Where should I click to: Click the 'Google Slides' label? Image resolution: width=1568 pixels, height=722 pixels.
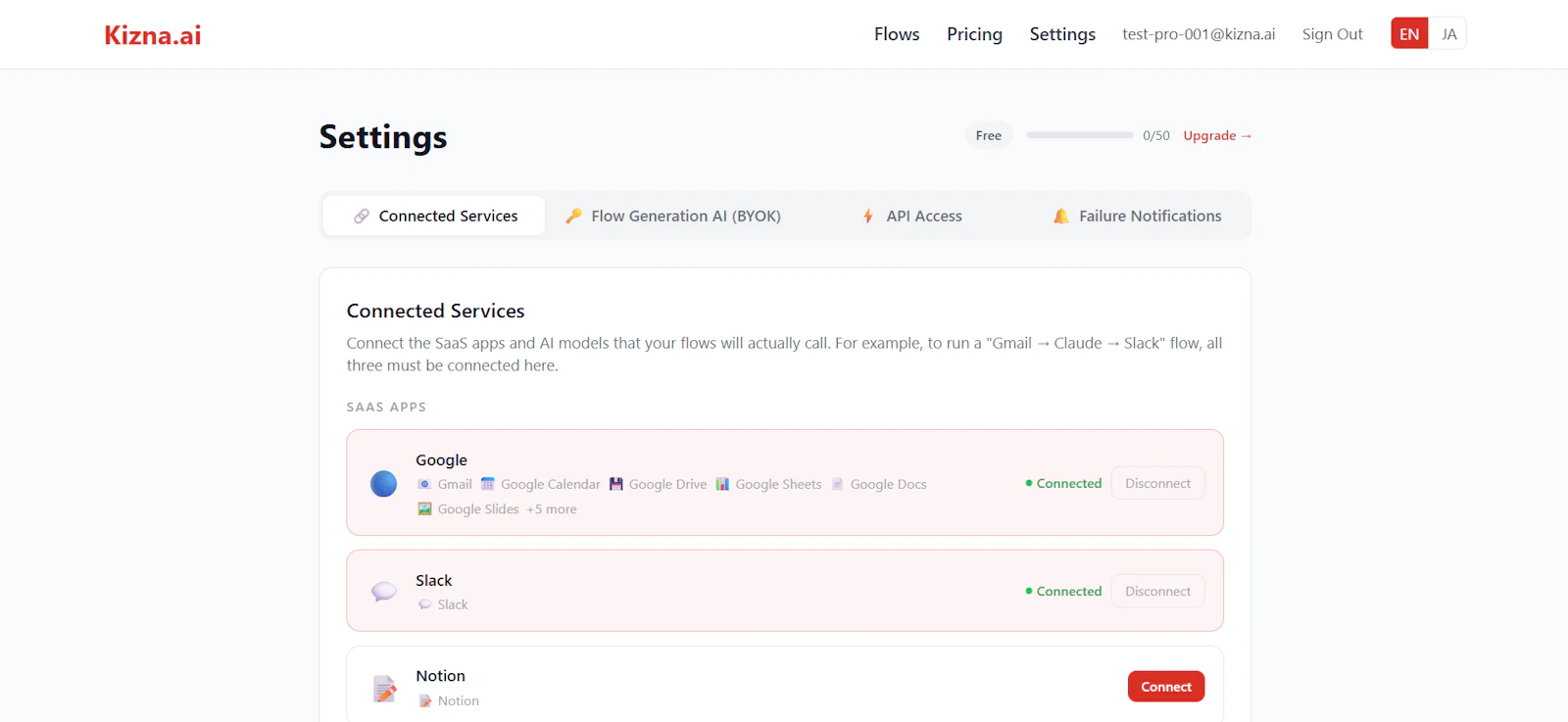coord(478,509)
